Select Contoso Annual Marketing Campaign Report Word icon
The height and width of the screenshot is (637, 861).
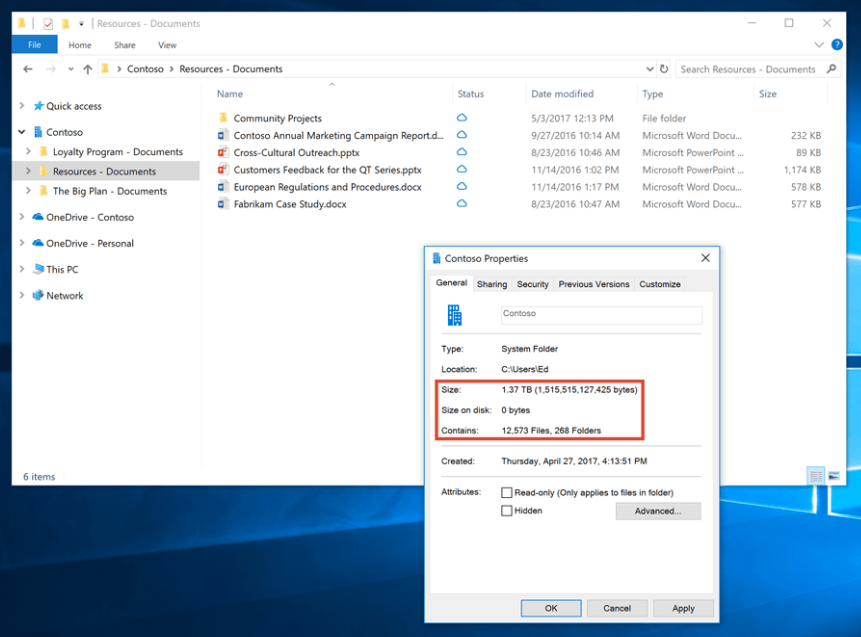pyautogui.click(x=223, y=135)
